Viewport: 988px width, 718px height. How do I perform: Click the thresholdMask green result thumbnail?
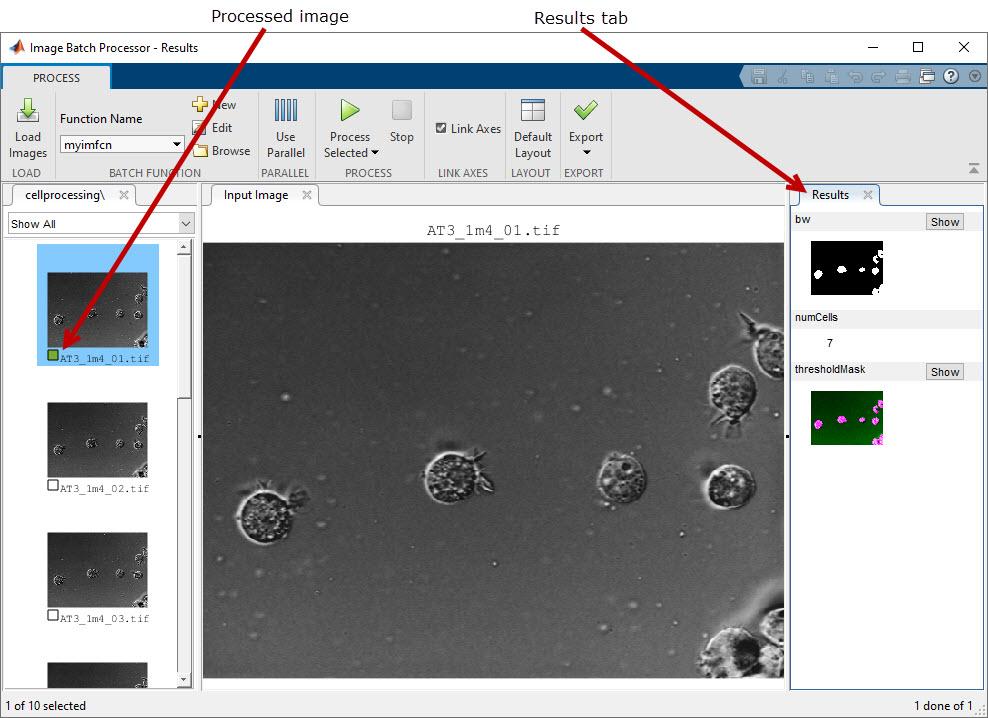847,418
